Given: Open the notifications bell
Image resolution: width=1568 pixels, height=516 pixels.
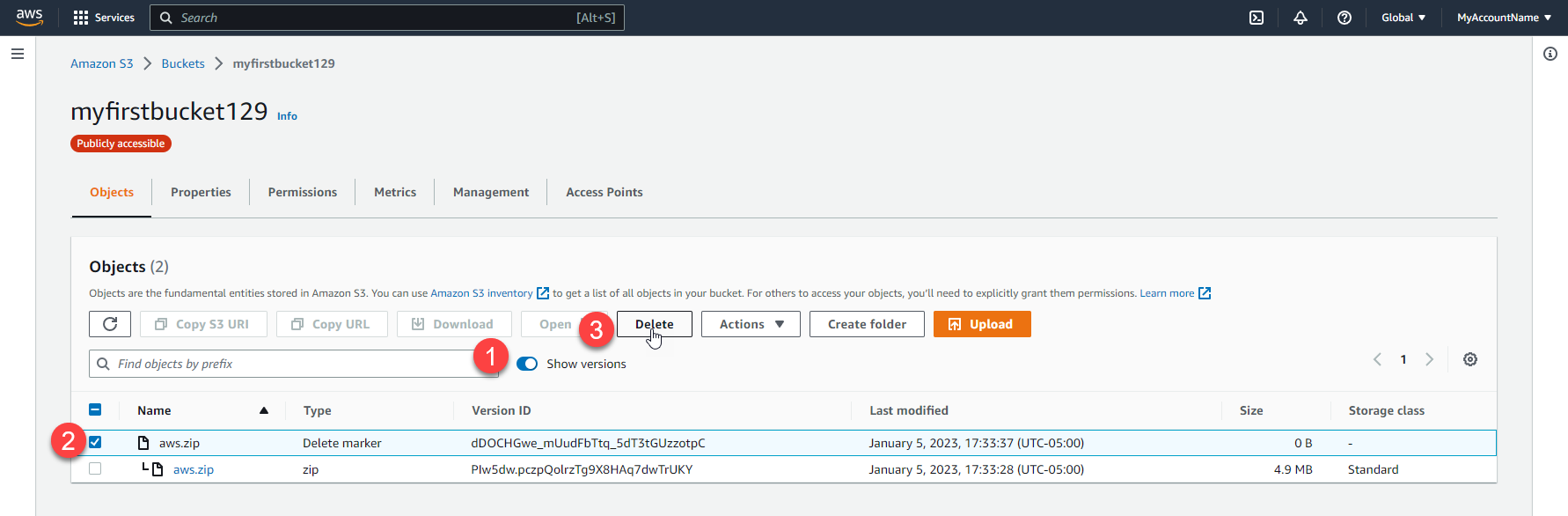Looking at the screenshot, I should click(1300, 18).
